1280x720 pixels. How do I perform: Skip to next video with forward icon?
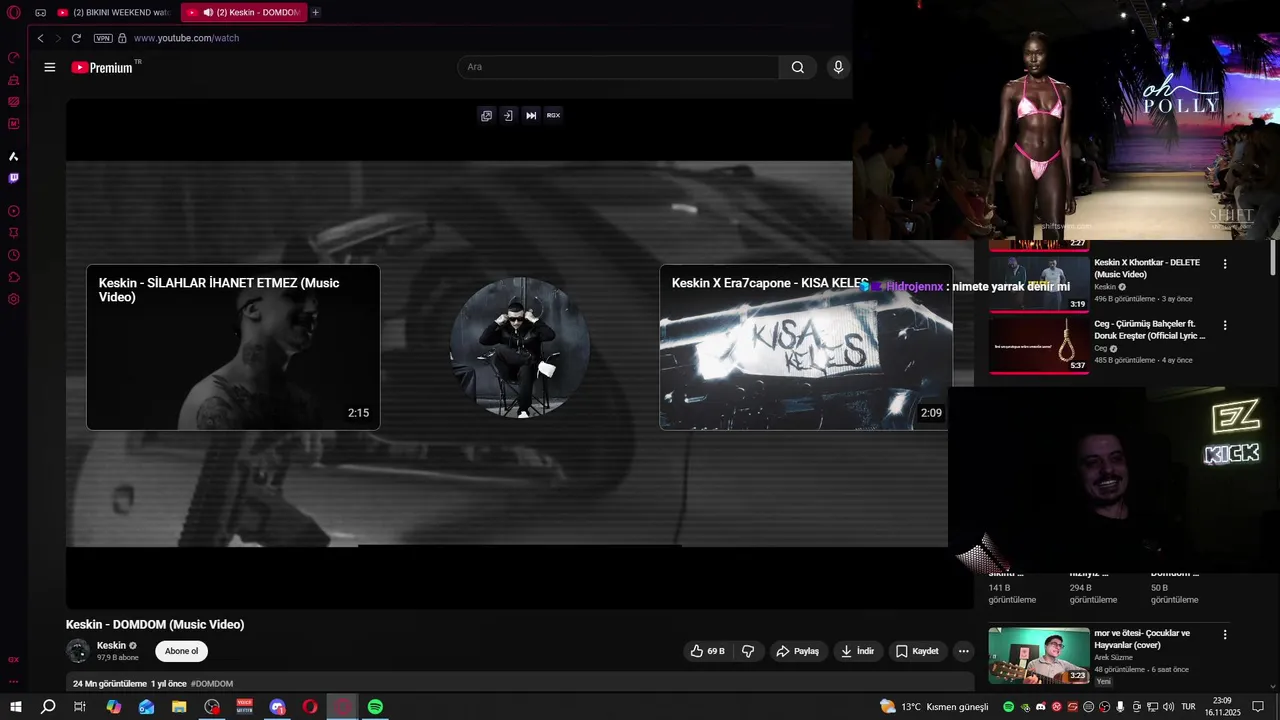[531, 115]
